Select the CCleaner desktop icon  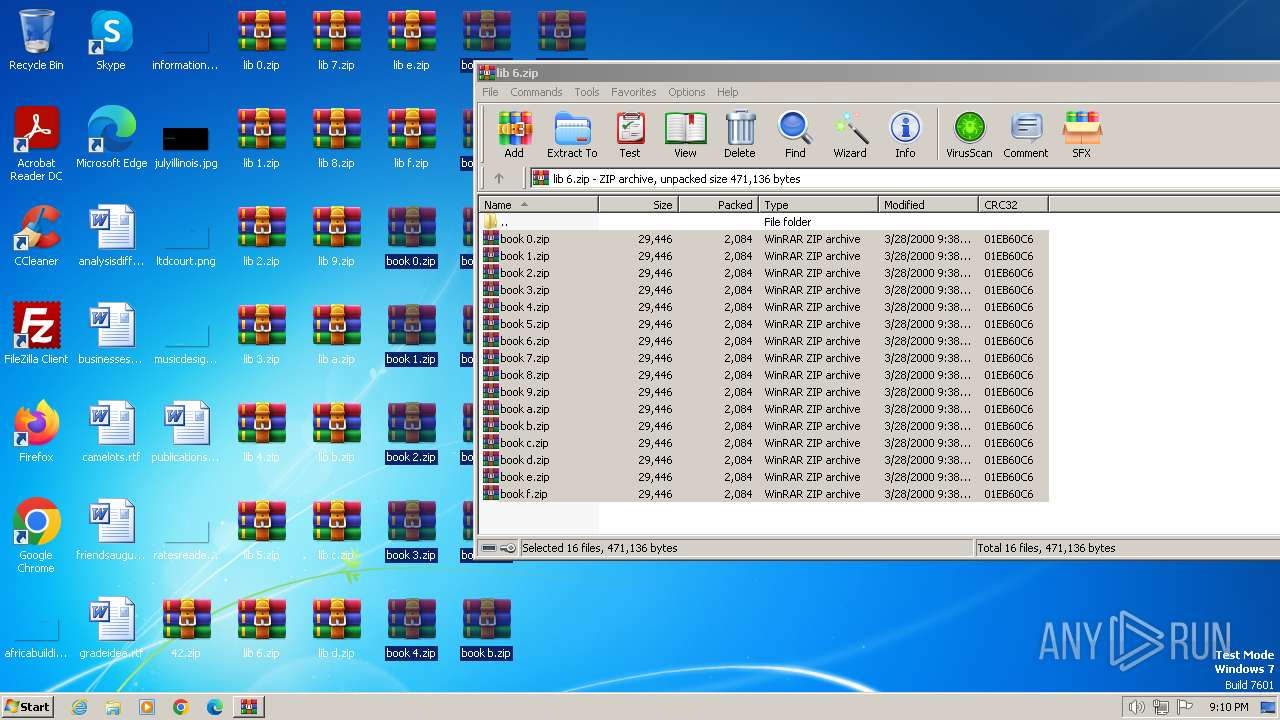tap(36, 237)
